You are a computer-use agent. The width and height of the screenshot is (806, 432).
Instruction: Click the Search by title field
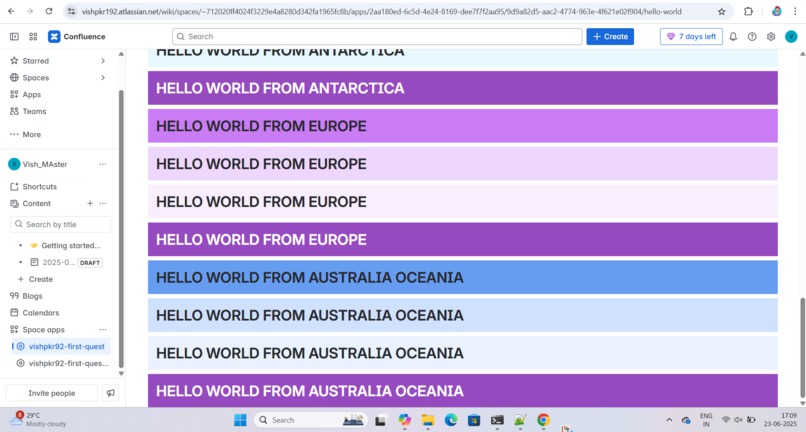[x=60, y=224]
